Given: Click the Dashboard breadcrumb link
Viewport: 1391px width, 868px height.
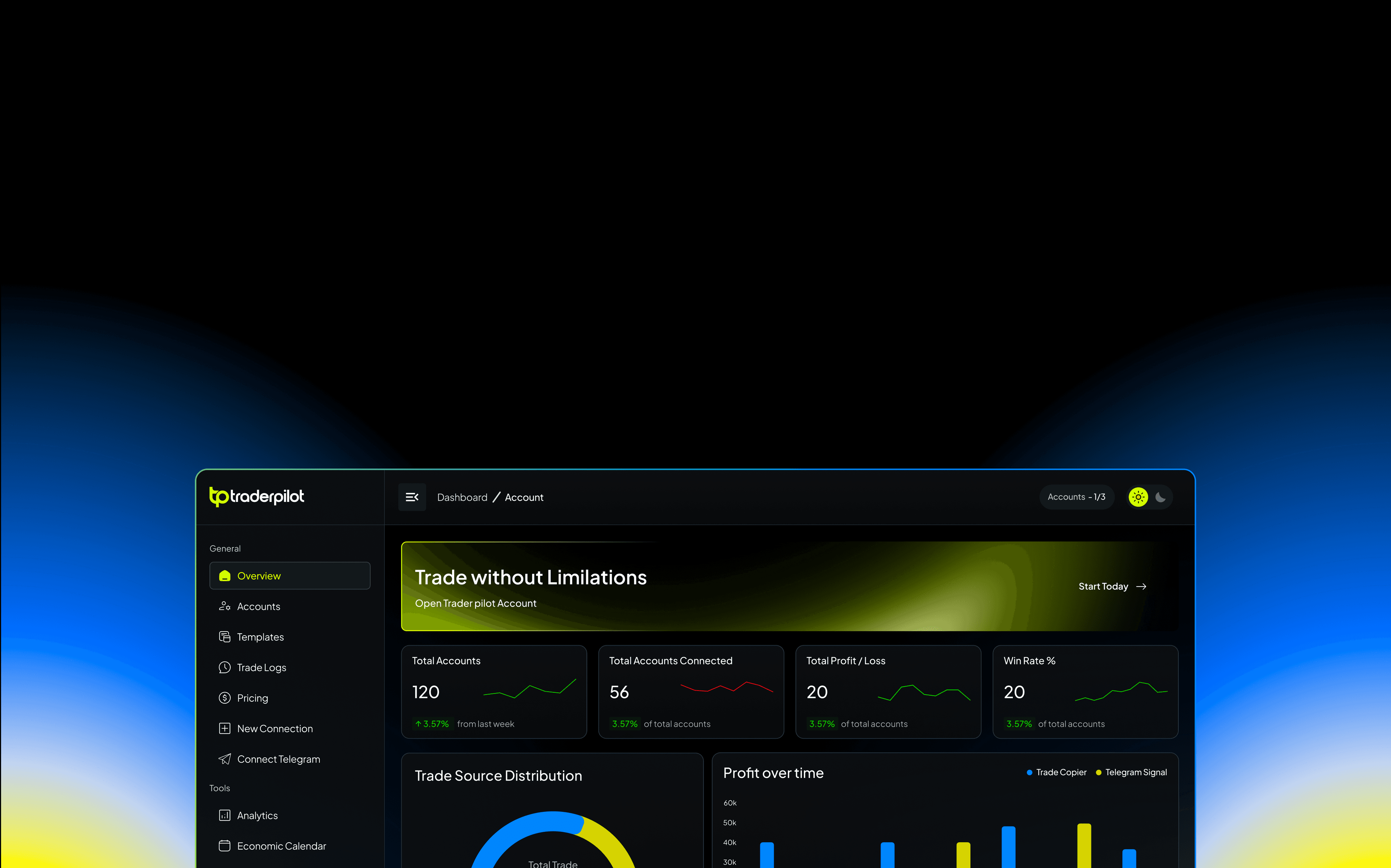Looking at the screenshot, I should 462,497.
